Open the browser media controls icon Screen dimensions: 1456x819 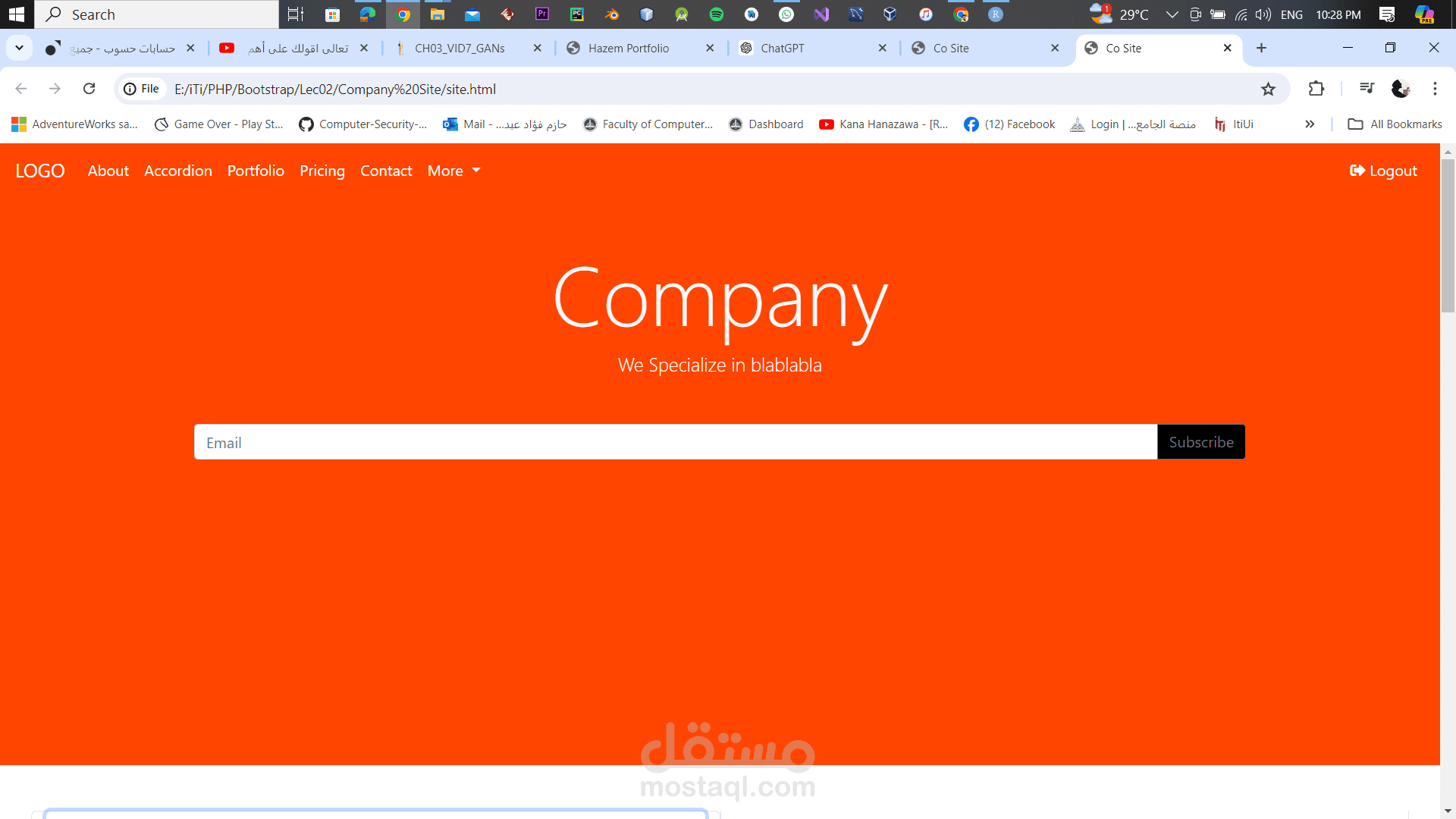[x=1367, y=89]
